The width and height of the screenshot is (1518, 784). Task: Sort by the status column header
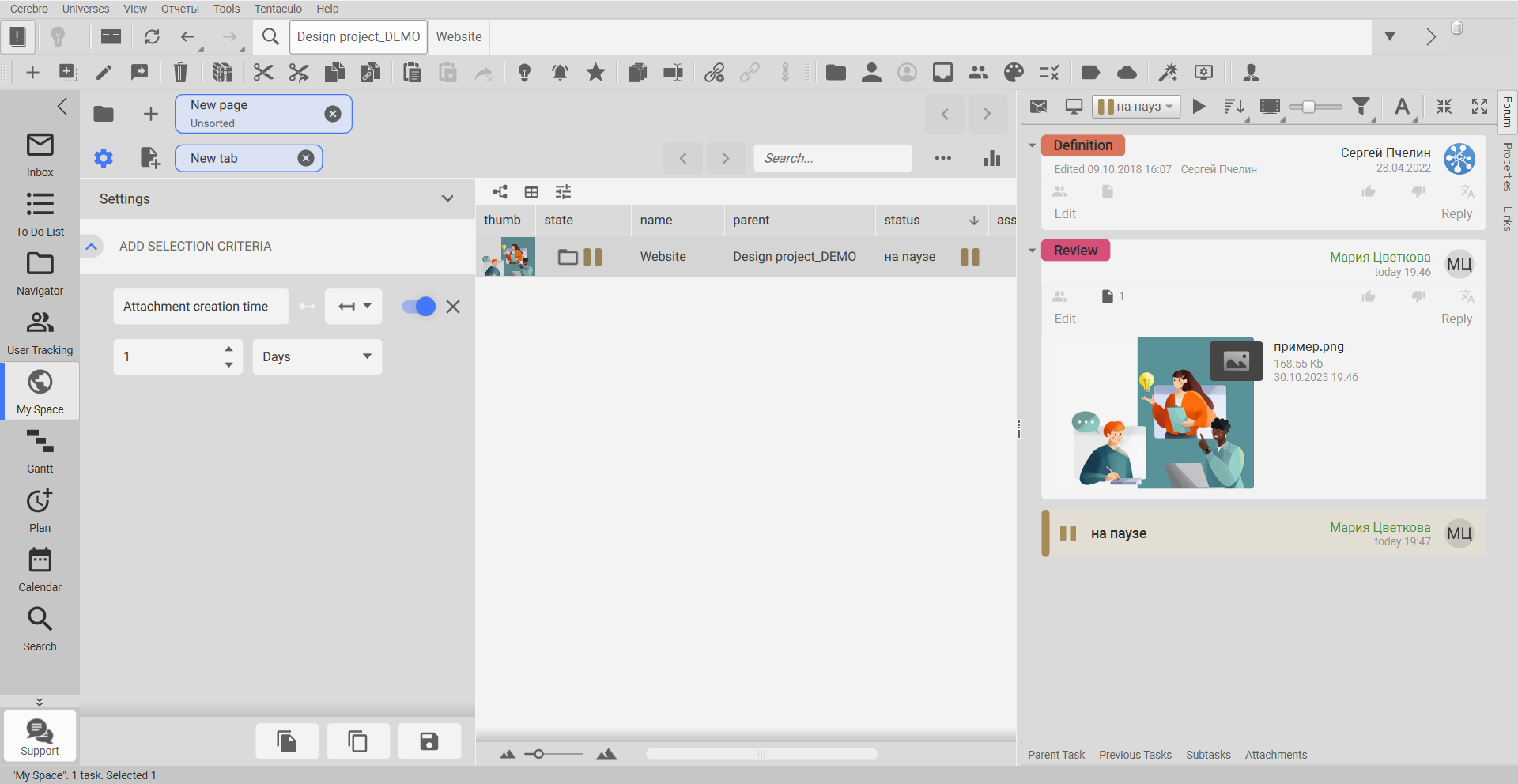(931, 220)
